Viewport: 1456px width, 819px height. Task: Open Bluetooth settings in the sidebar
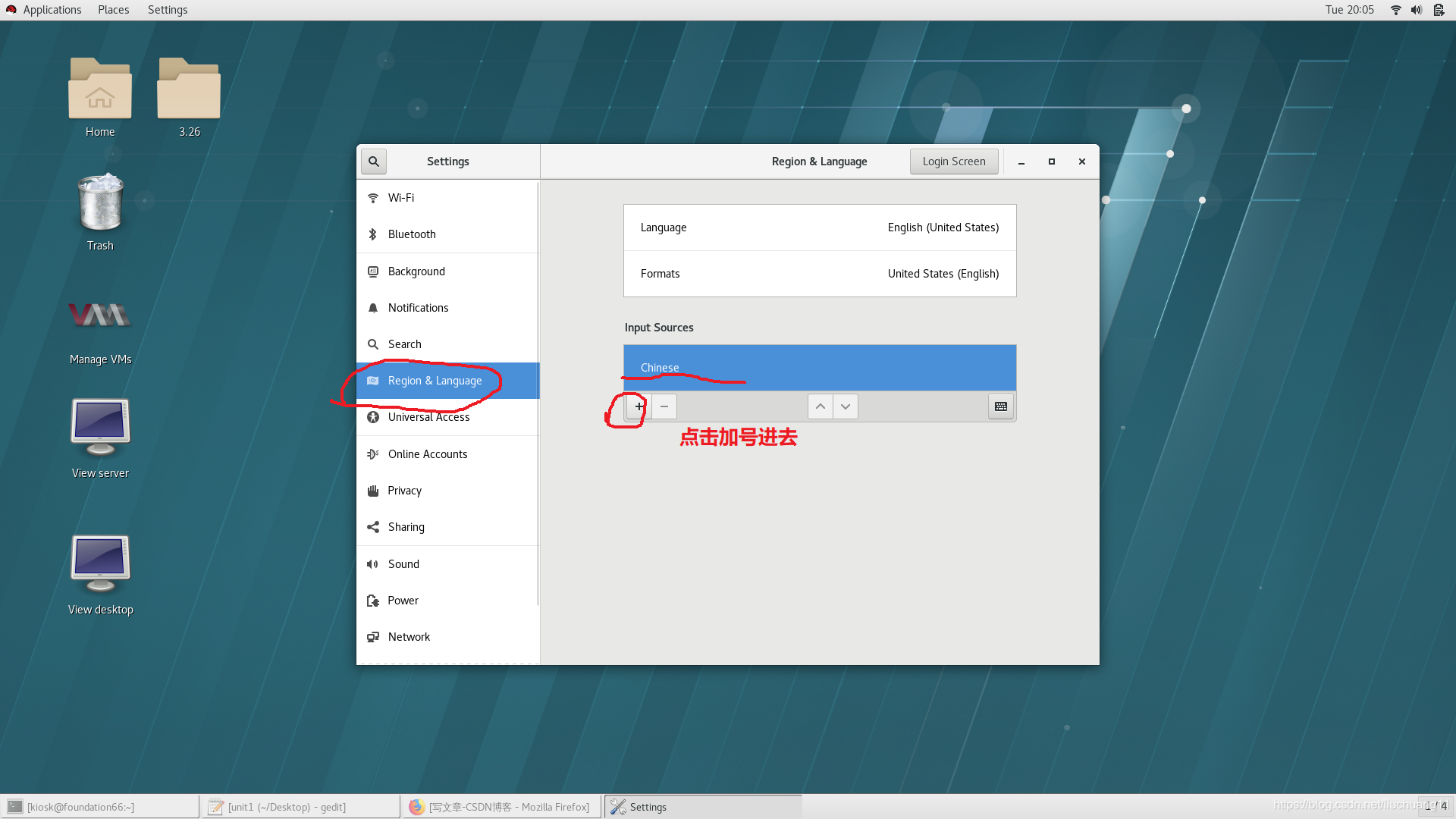(372, 234)
